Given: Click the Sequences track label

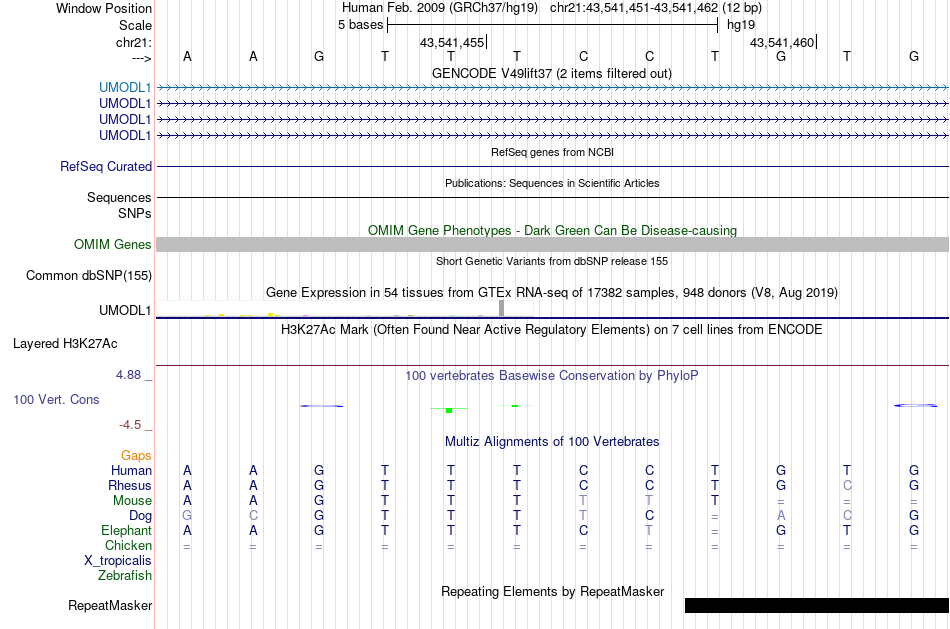Looking at the screenshot, I should point(119,198).
